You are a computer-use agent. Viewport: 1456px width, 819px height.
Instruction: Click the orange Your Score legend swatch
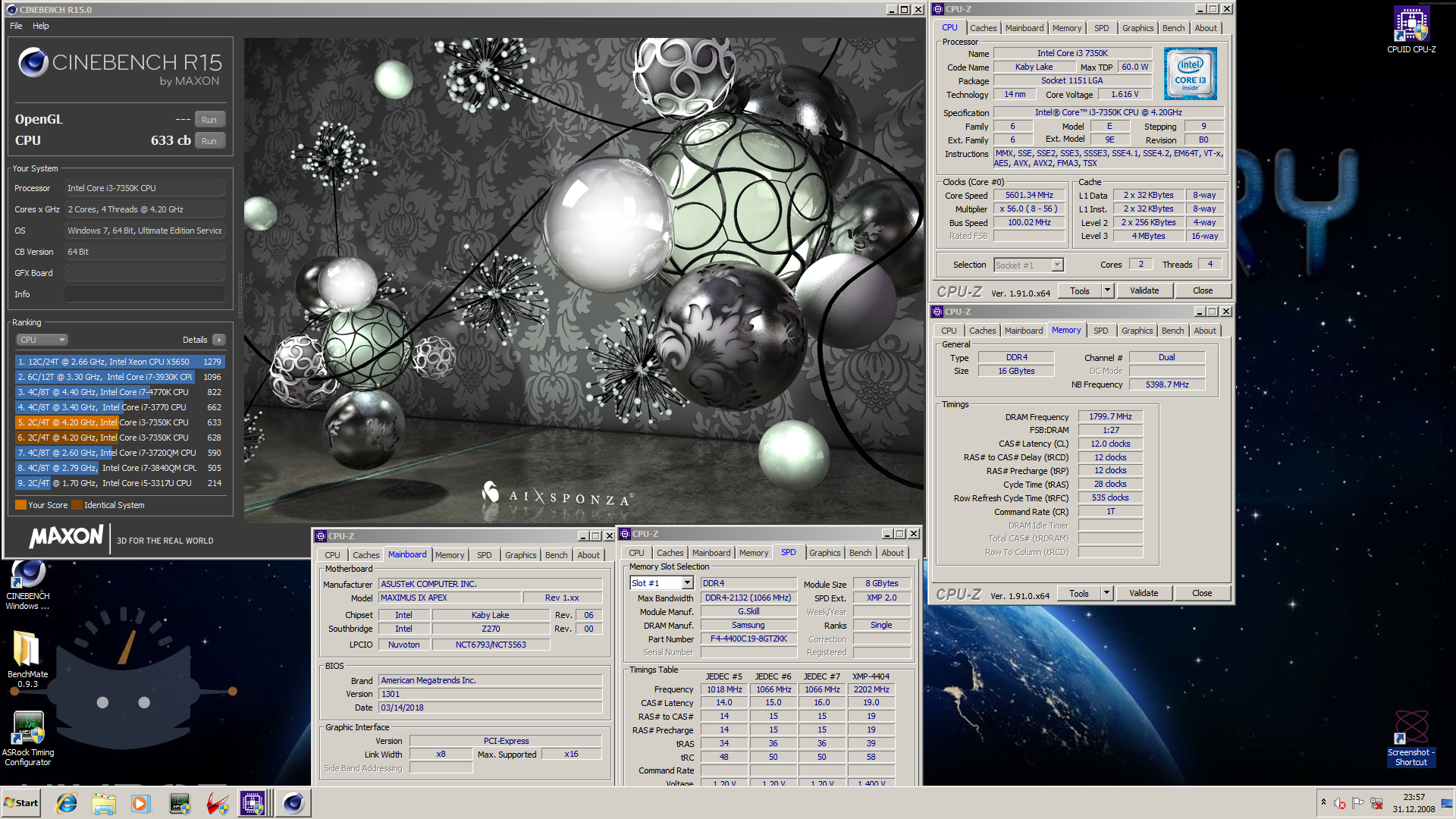(x=20, y=505)
